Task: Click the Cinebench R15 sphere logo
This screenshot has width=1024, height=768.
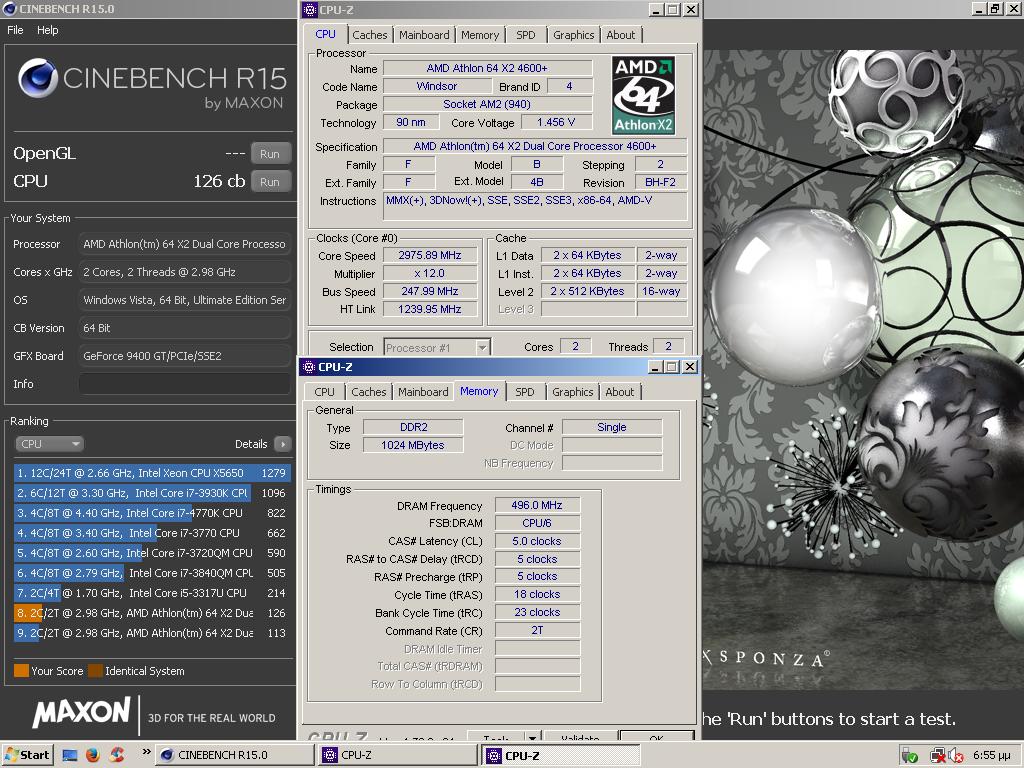Action: [x=38, y=78]
